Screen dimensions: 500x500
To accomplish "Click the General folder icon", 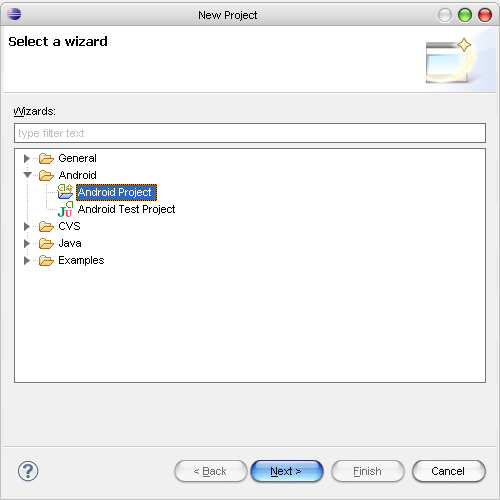I will [x=46, y=158].
